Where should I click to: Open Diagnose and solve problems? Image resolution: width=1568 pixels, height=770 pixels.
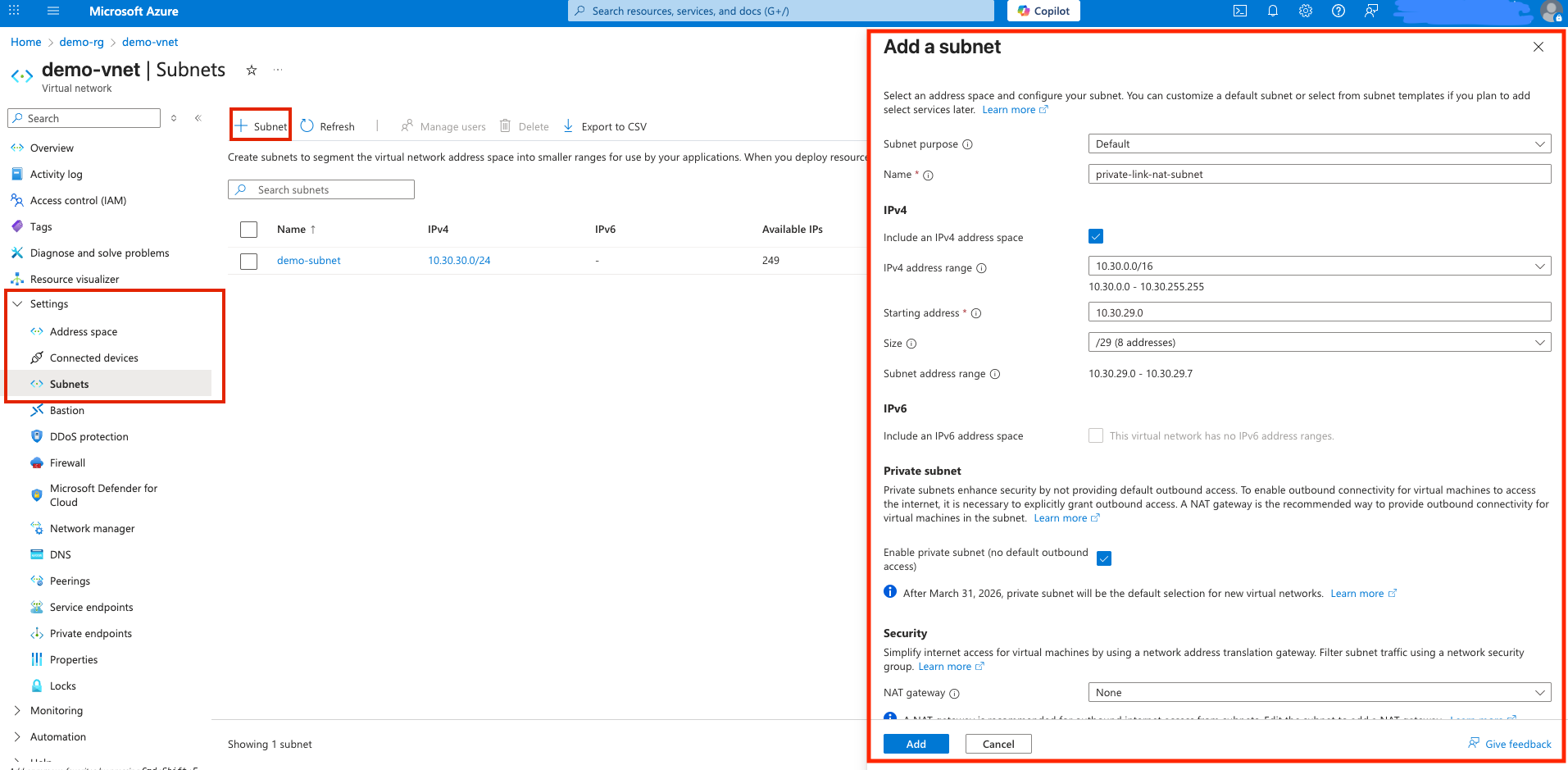[x=98, y=253]
